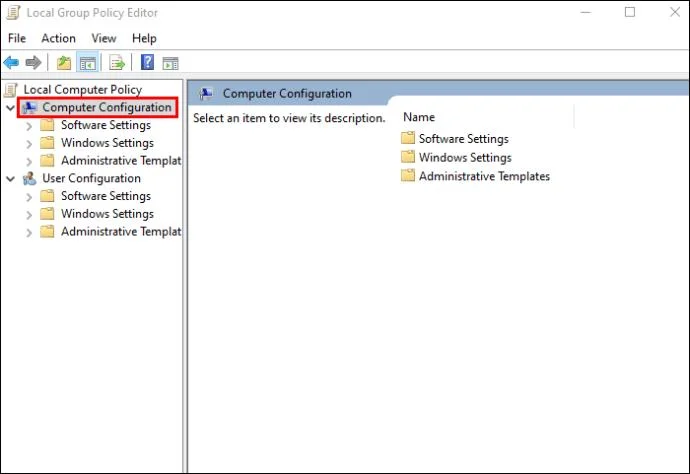The width and height of the screenshot is (690, 474).
Task: Open the View menu
Action: pos(104,38)
